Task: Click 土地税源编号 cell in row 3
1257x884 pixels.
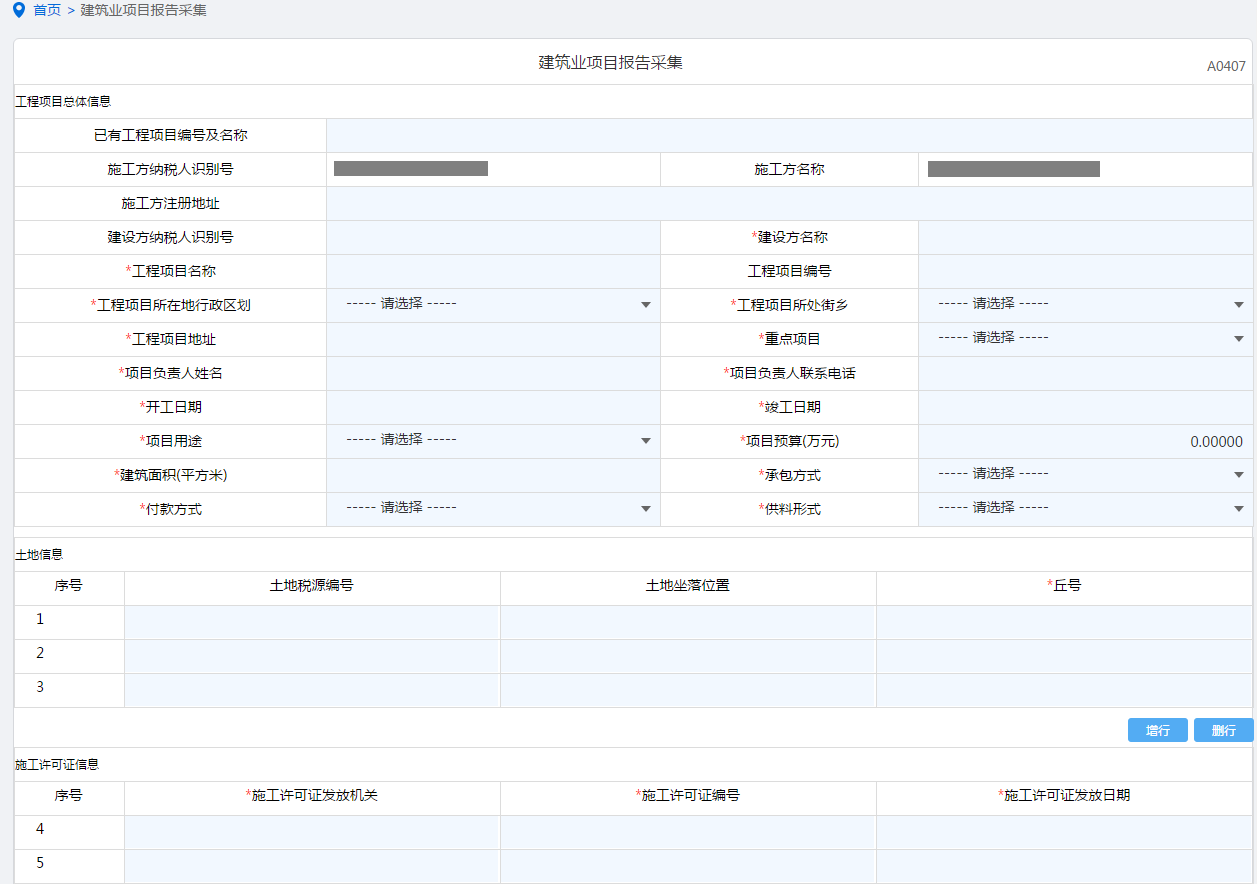Action: [312, 691]
